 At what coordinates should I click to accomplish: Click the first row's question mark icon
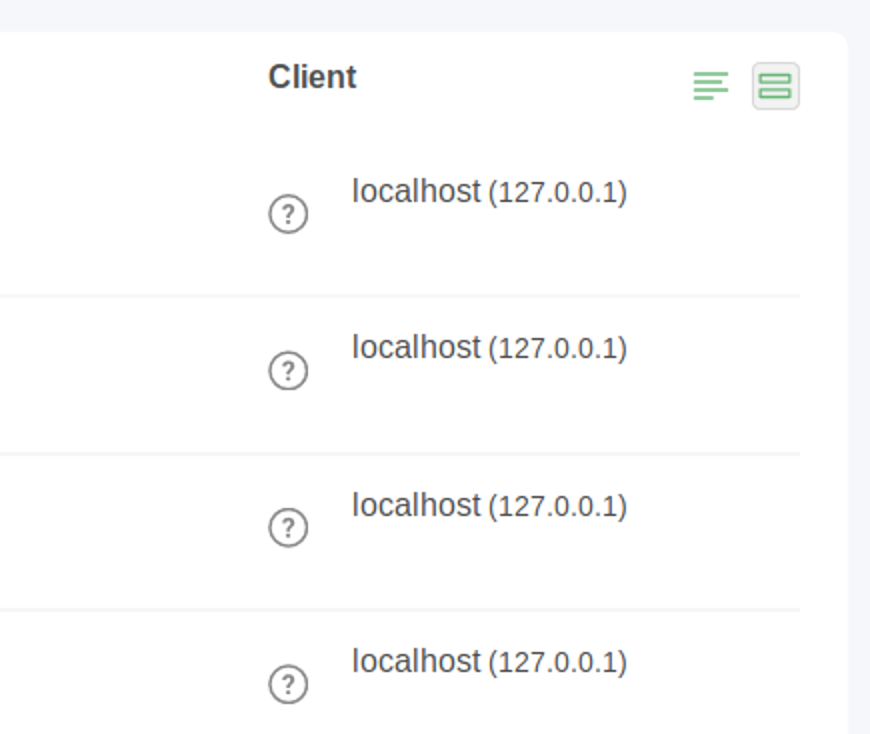[x=288, y=214]
